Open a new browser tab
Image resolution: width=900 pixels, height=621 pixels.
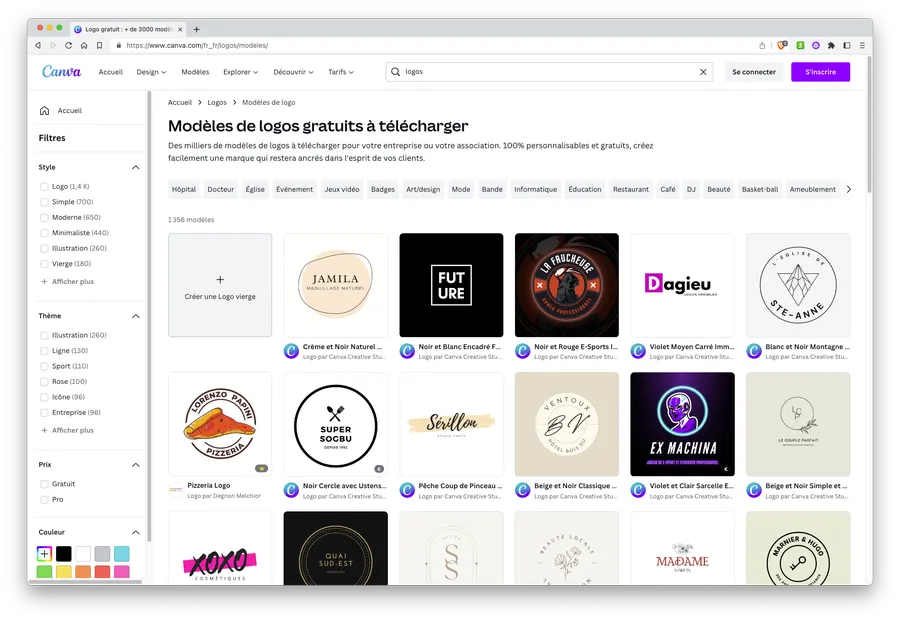[196, 29]
